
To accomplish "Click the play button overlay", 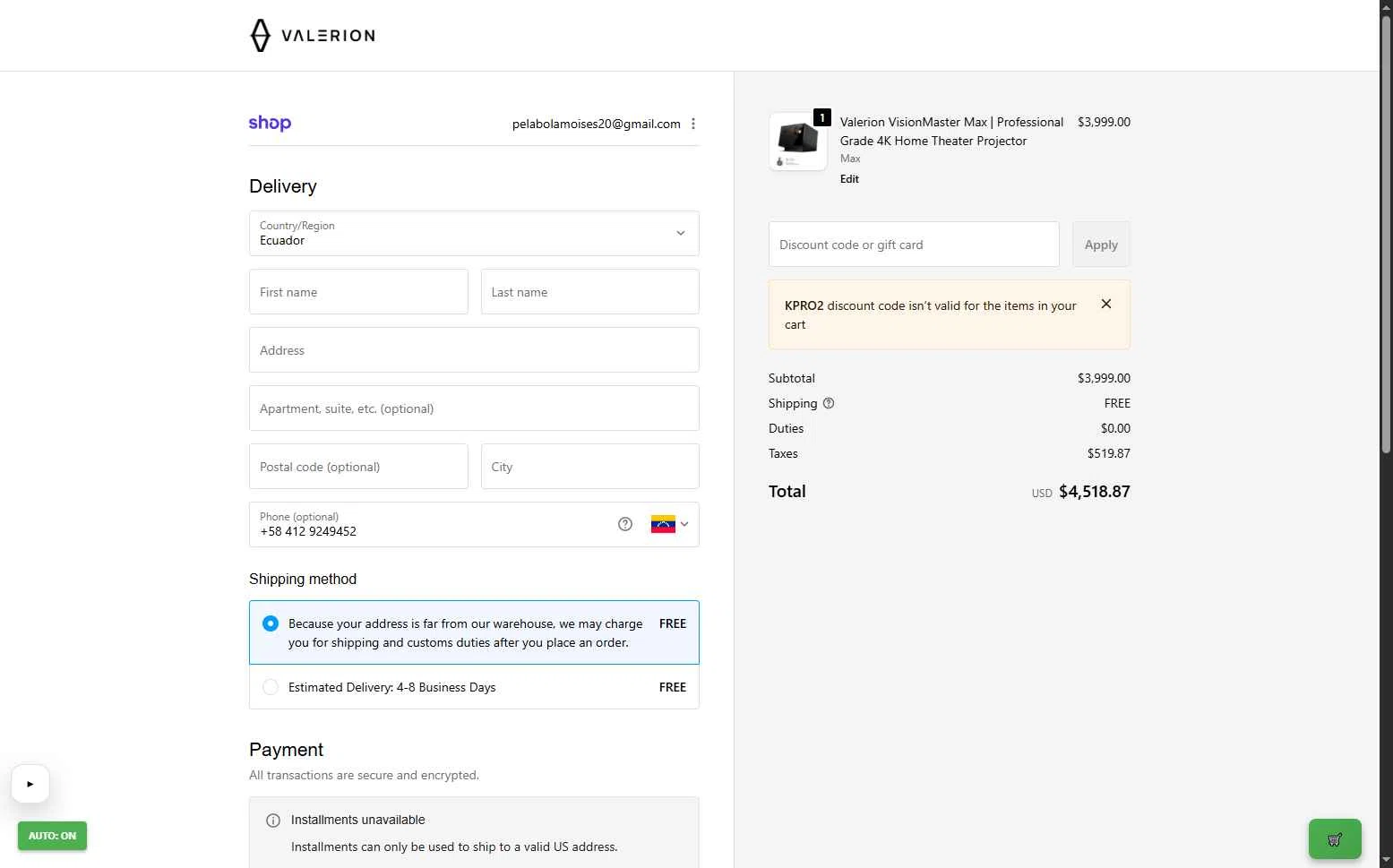I will point(30,784).
